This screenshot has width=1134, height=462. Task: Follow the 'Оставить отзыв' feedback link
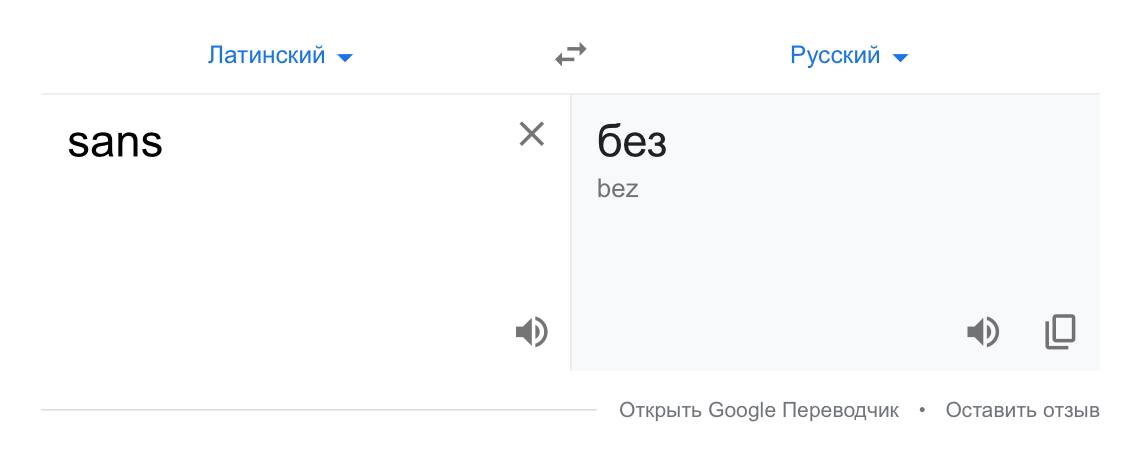click(x=1022, y=411)
